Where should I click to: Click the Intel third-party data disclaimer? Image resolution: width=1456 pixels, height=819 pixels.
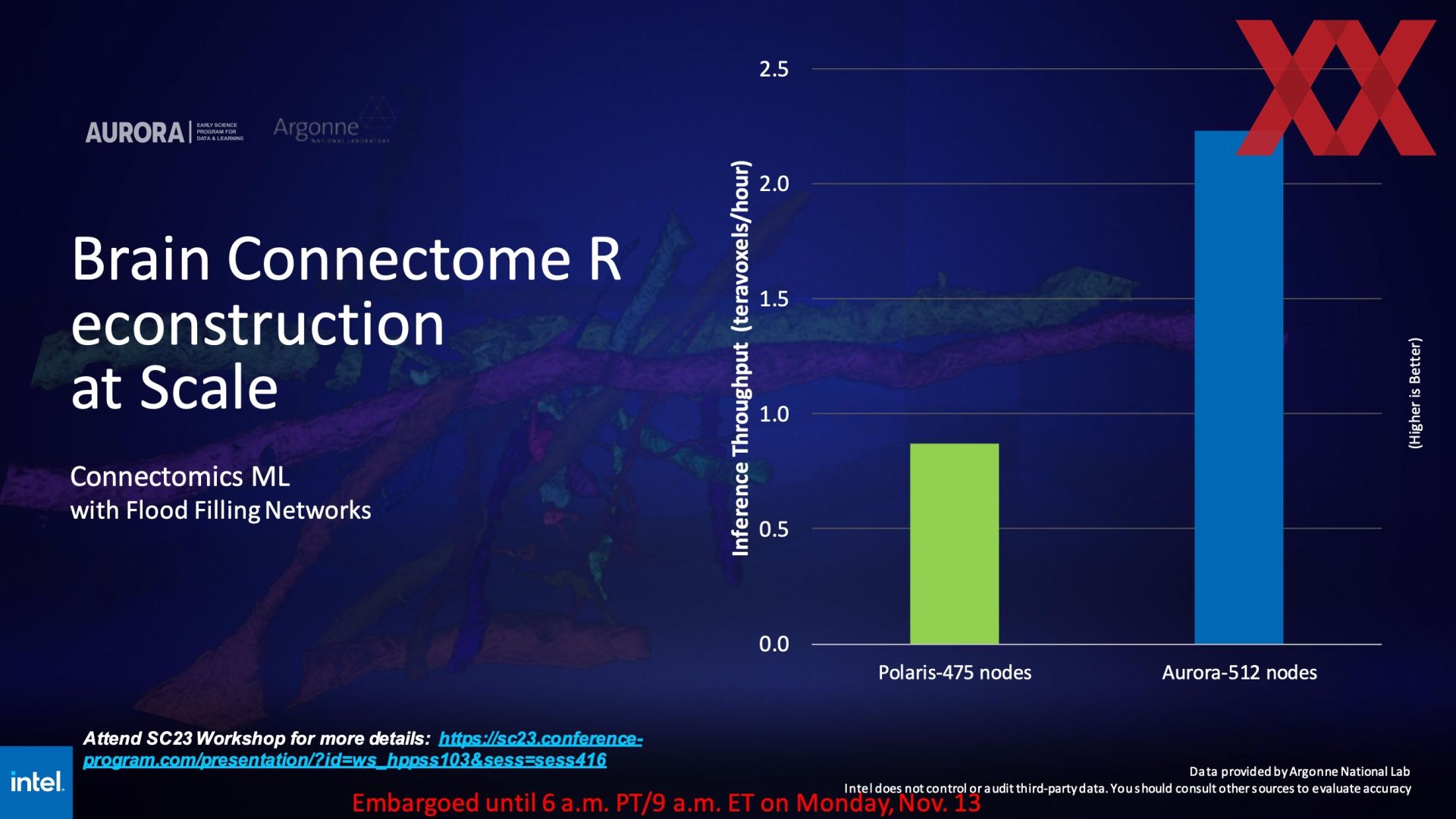tap(1128, 789)
